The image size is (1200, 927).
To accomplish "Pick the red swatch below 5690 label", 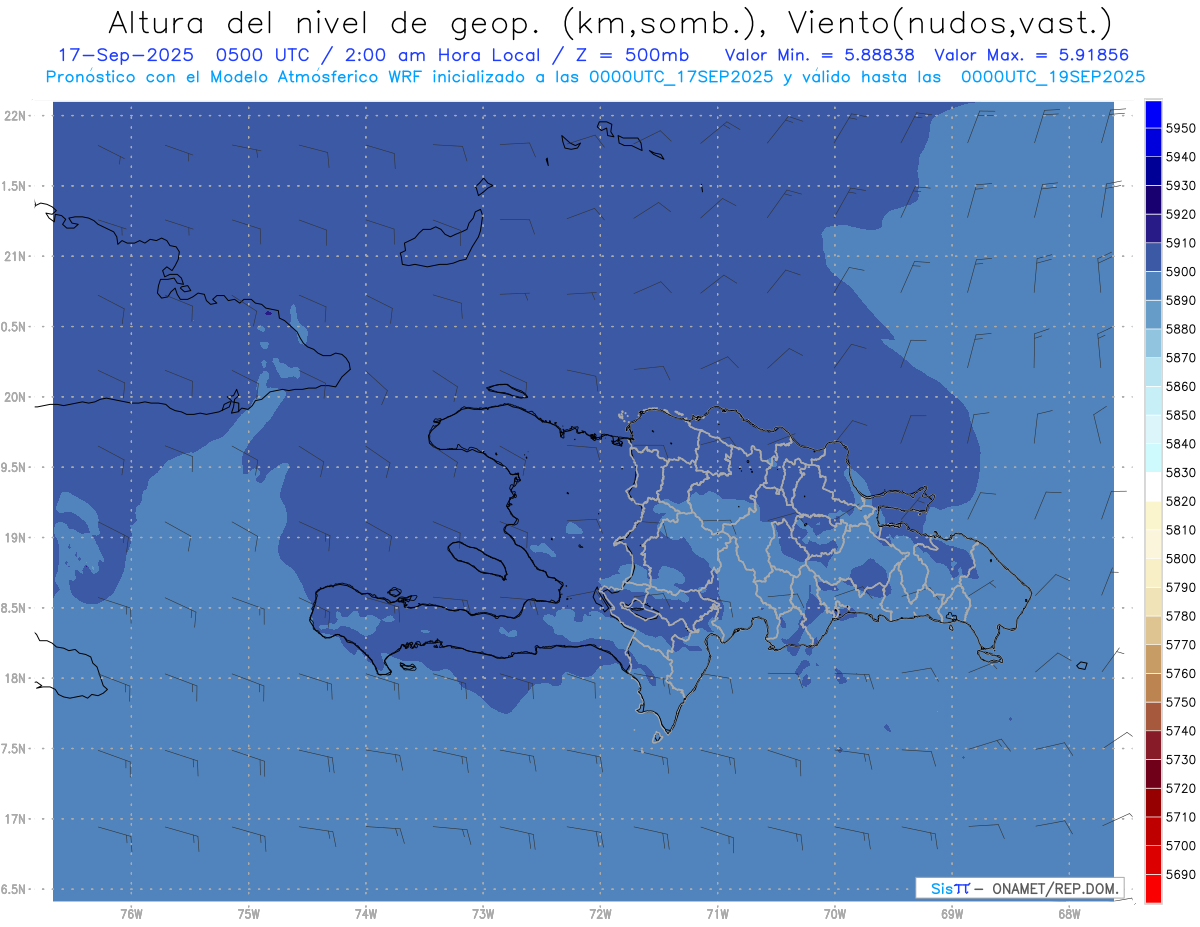I will point(1153,888).
